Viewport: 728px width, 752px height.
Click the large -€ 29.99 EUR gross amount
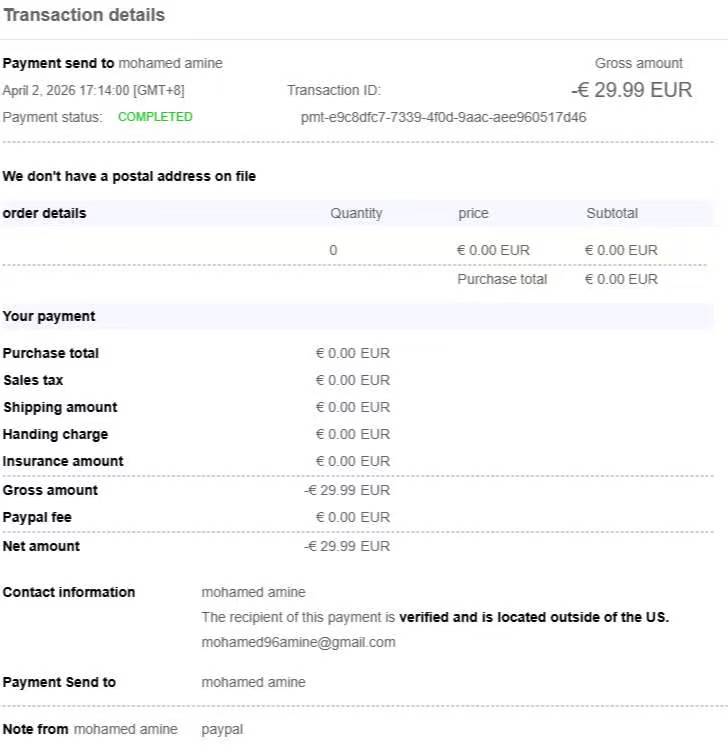coord(631,90)
